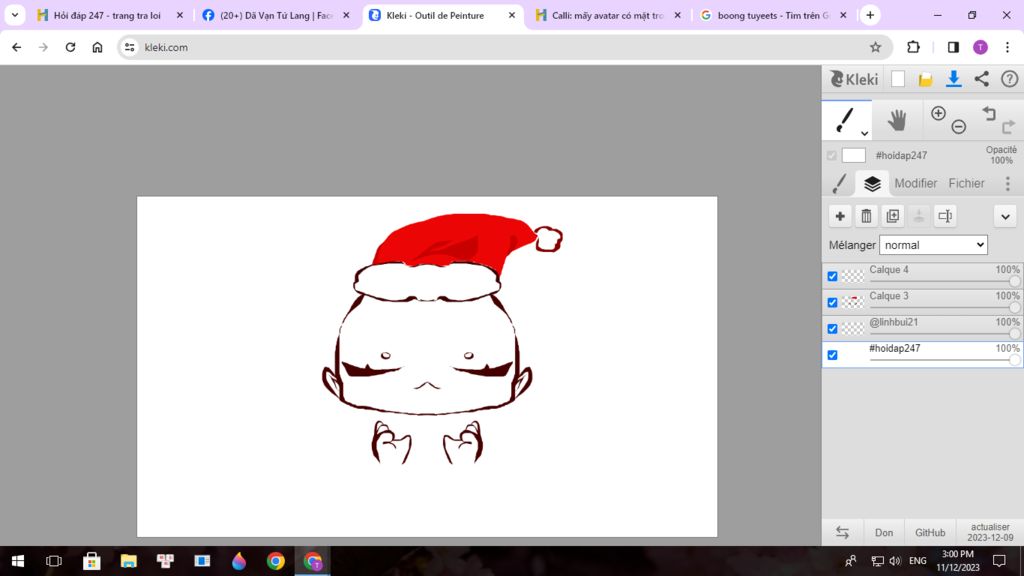Switch to the Facebook tab
Viewport: 1024px width, 576px height.
276,15
